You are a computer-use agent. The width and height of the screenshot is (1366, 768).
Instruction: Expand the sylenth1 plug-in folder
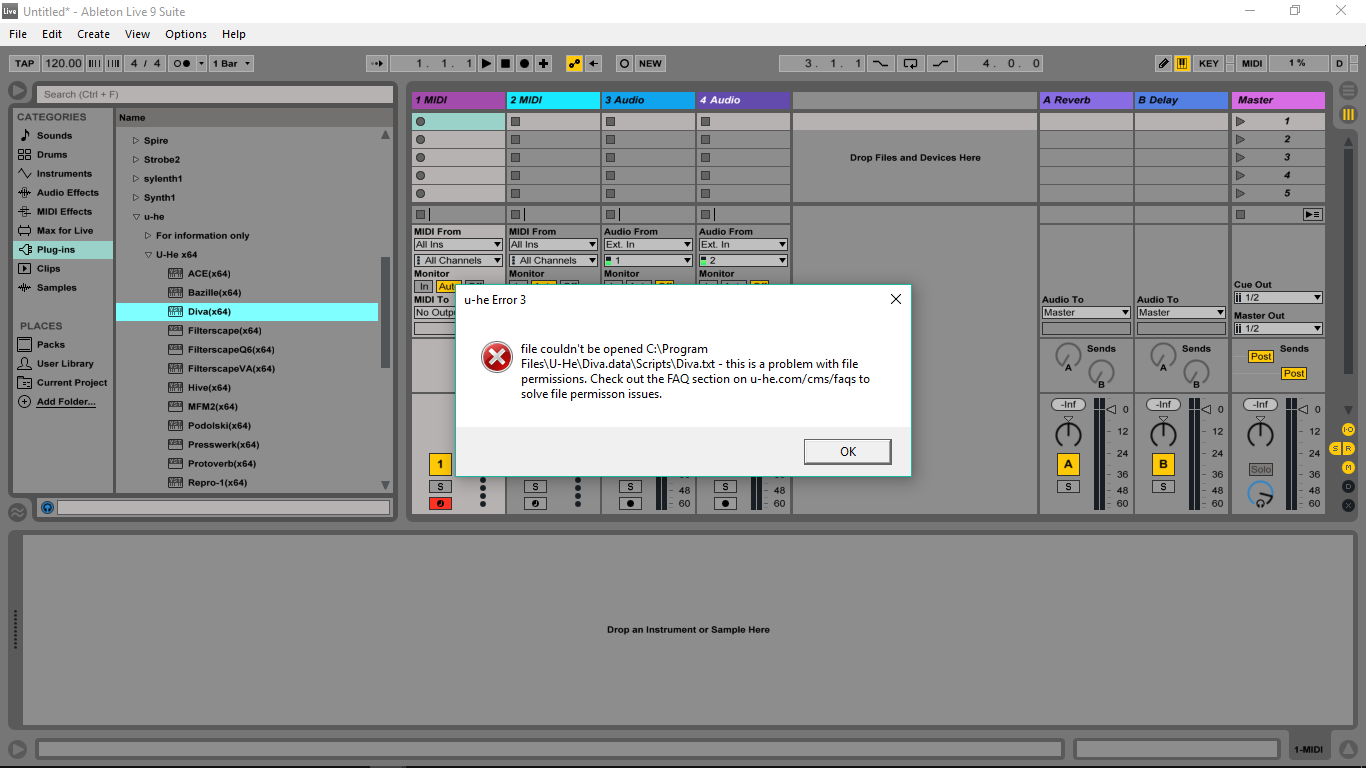136,179
